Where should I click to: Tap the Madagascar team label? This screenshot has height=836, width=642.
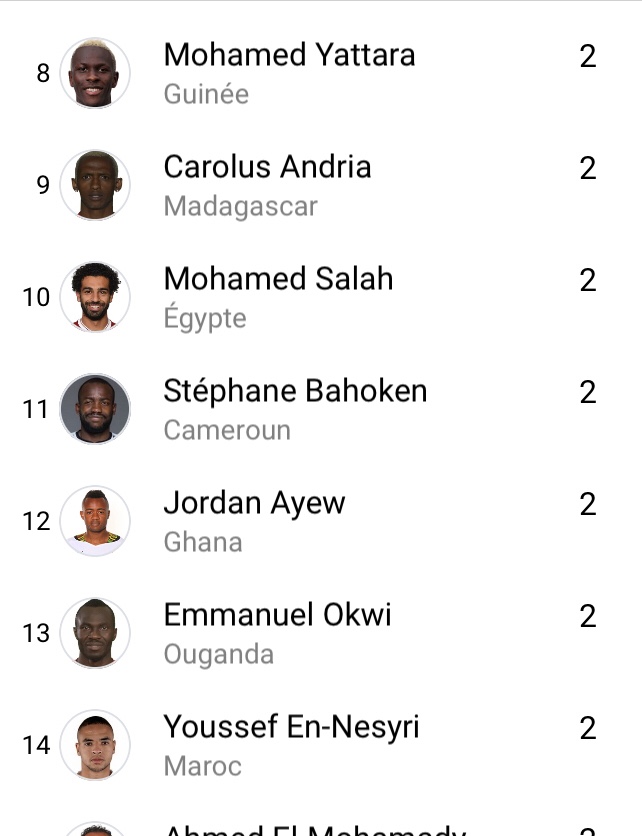(240, 207)
